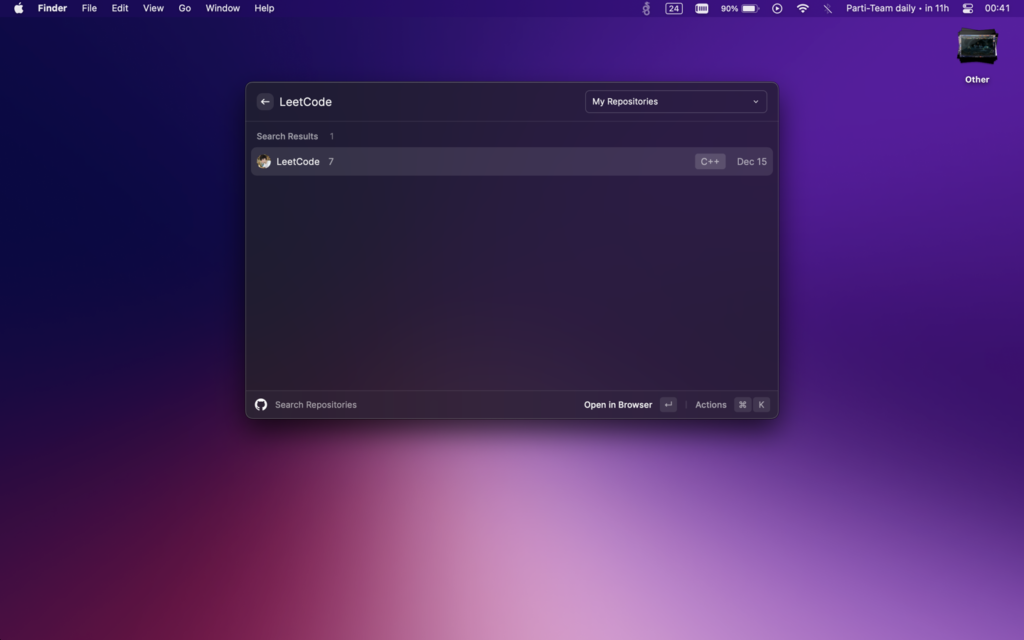Select the Other desktop folder stack

pyautogui.click(x=977, y=56)
